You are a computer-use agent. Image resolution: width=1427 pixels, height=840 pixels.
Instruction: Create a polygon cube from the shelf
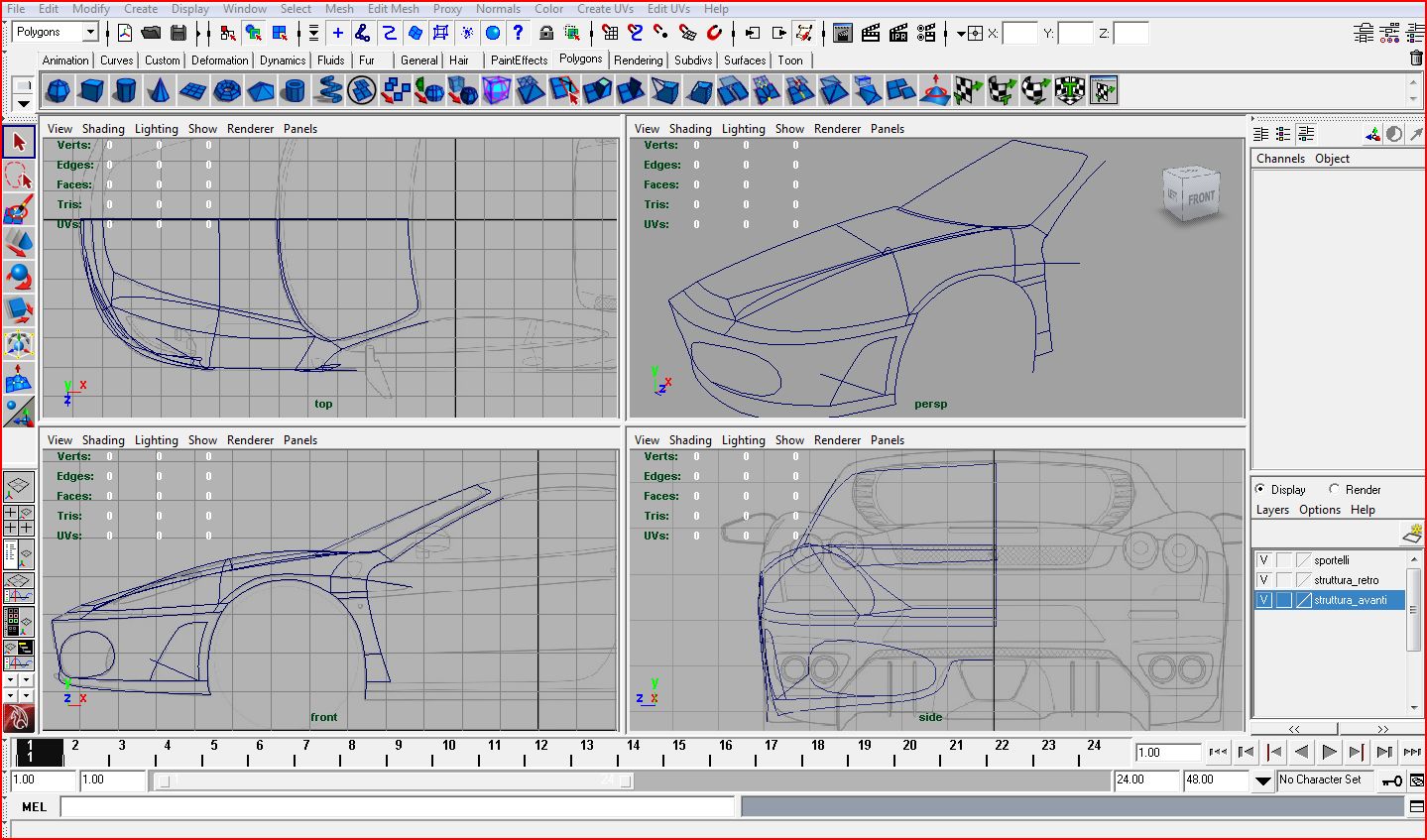tap(92, 91)
